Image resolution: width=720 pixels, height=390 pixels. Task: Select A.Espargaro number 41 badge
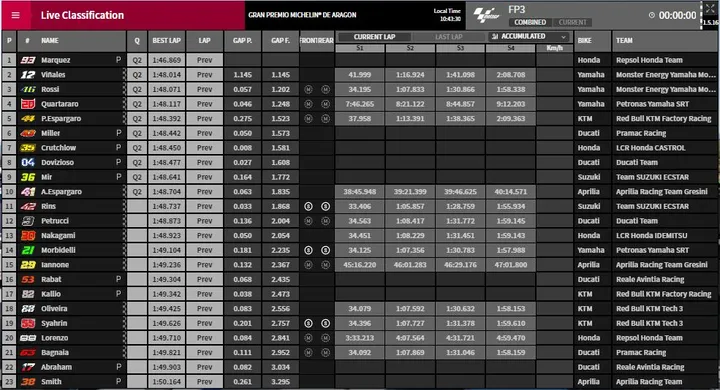click(x=28, y=192)
